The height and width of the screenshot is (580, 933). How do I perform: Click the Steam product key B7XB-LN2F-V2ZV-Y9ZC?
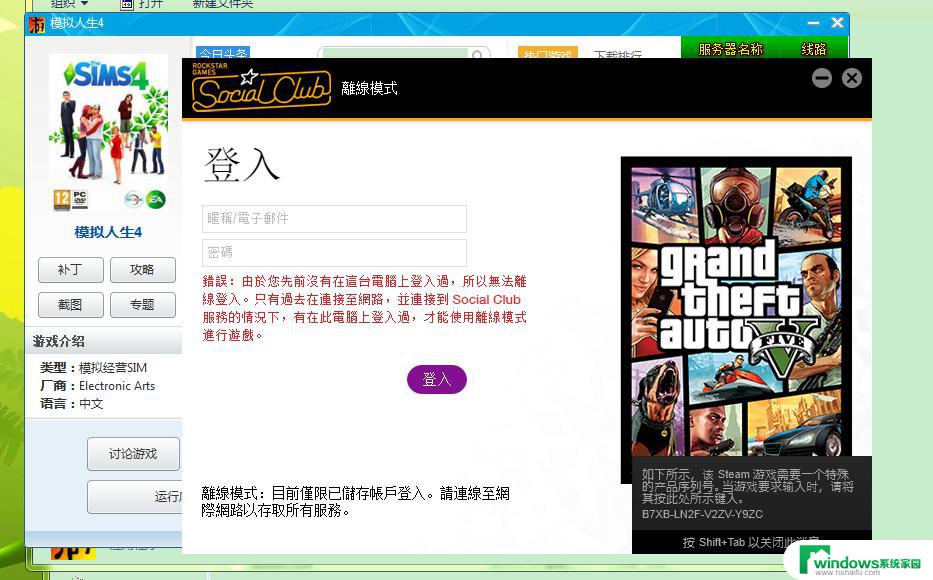702,514
